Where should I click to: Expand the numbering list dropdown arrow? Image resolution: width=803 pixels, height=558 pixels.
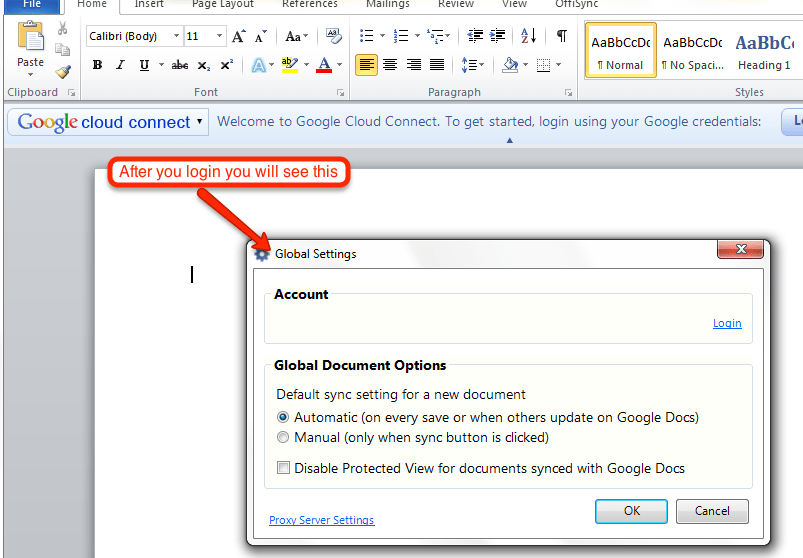tap(417, 36)
